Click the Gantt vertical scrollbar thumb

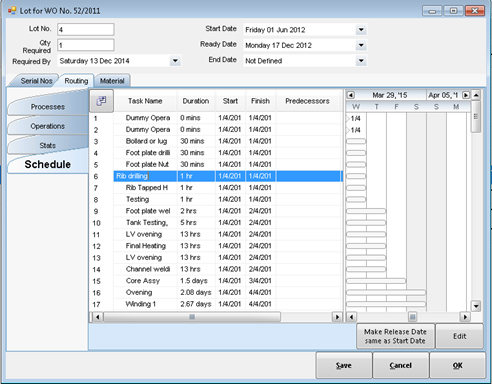tap(476, 116)
